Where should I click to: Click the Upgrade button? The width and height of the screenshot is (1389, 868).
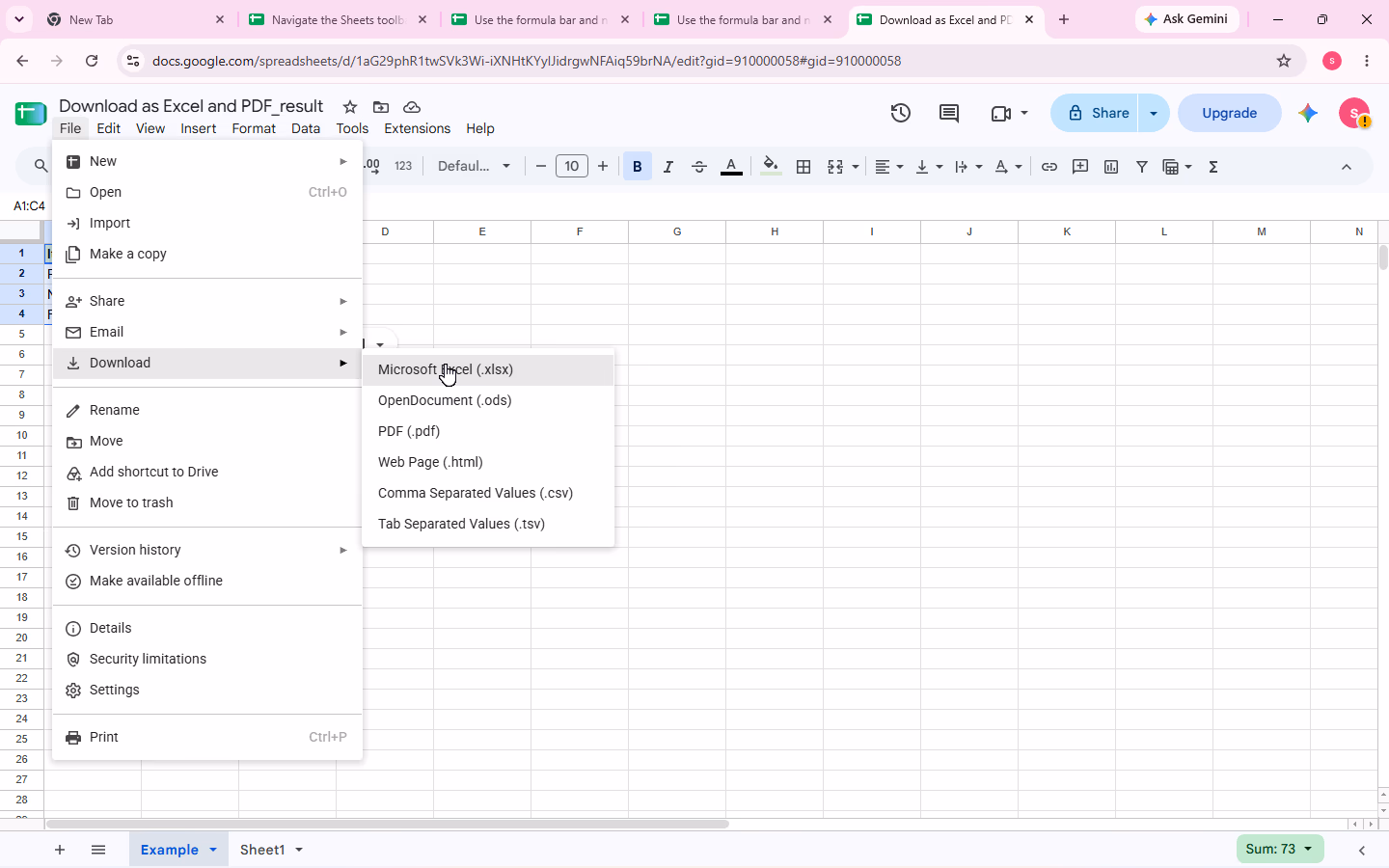pyautogui.click(x=1230, y=113)
